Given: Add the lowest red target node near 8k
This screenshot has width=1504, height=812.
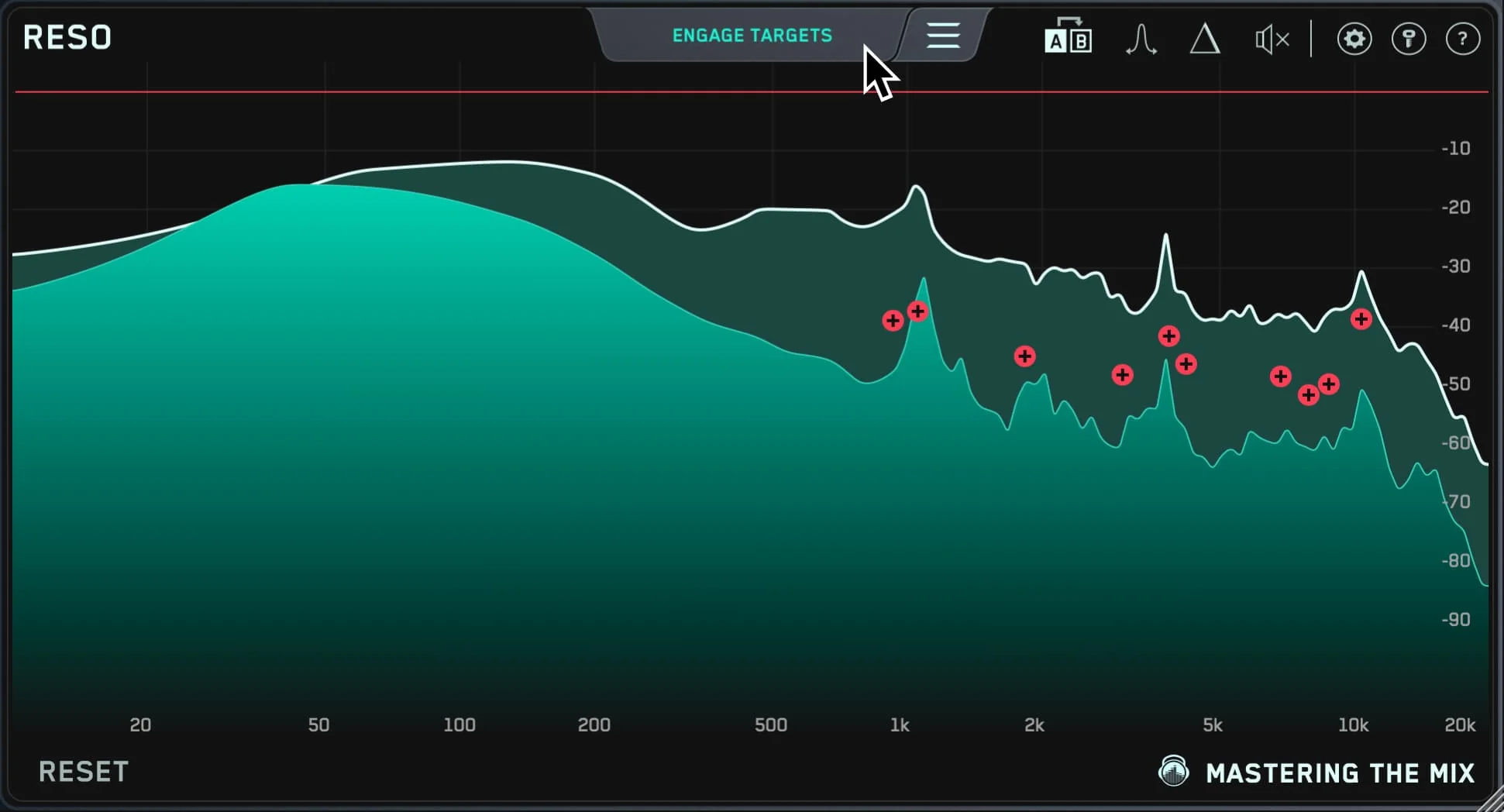Looking at the screenshot, I should [1308, 395].
